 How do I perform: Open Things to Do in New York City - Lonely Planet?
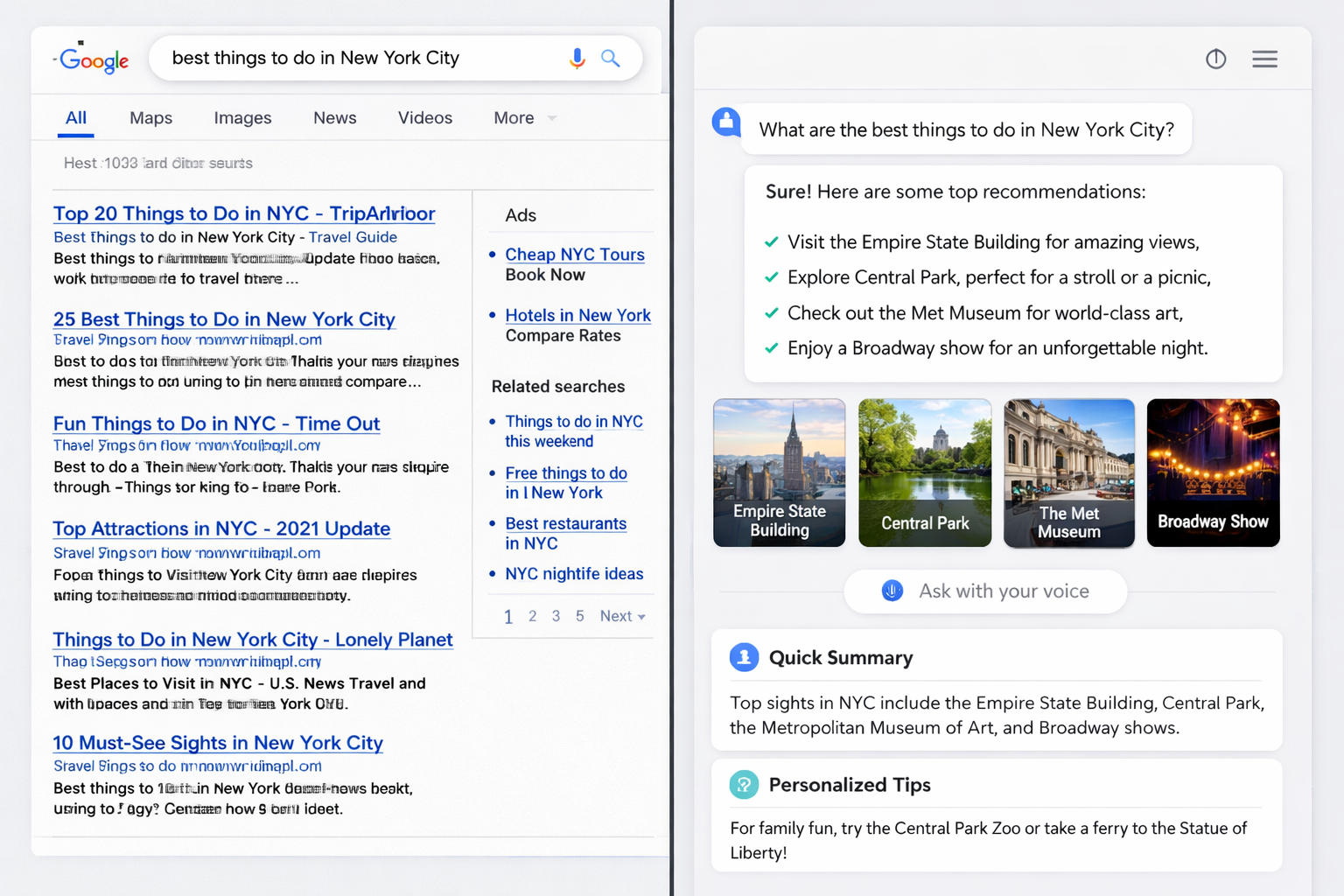click(x=253, y=640)
